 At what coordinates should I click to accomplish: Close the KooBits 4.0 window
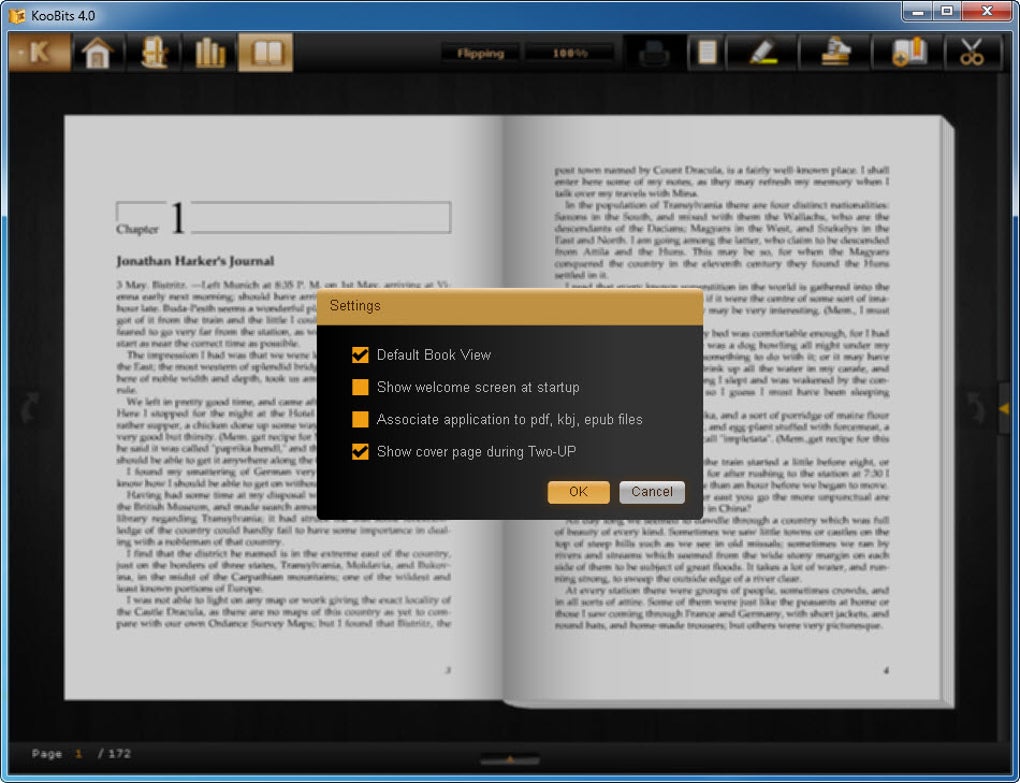(x=987, y=11)
